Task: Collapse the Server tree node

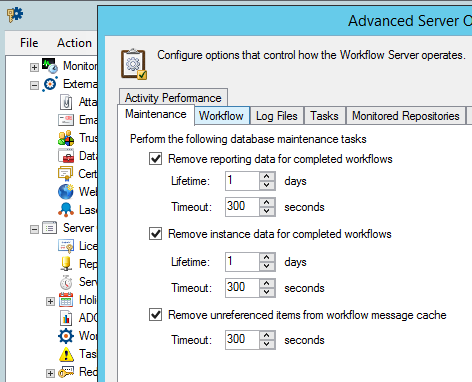Action: (x=34, y=229)
